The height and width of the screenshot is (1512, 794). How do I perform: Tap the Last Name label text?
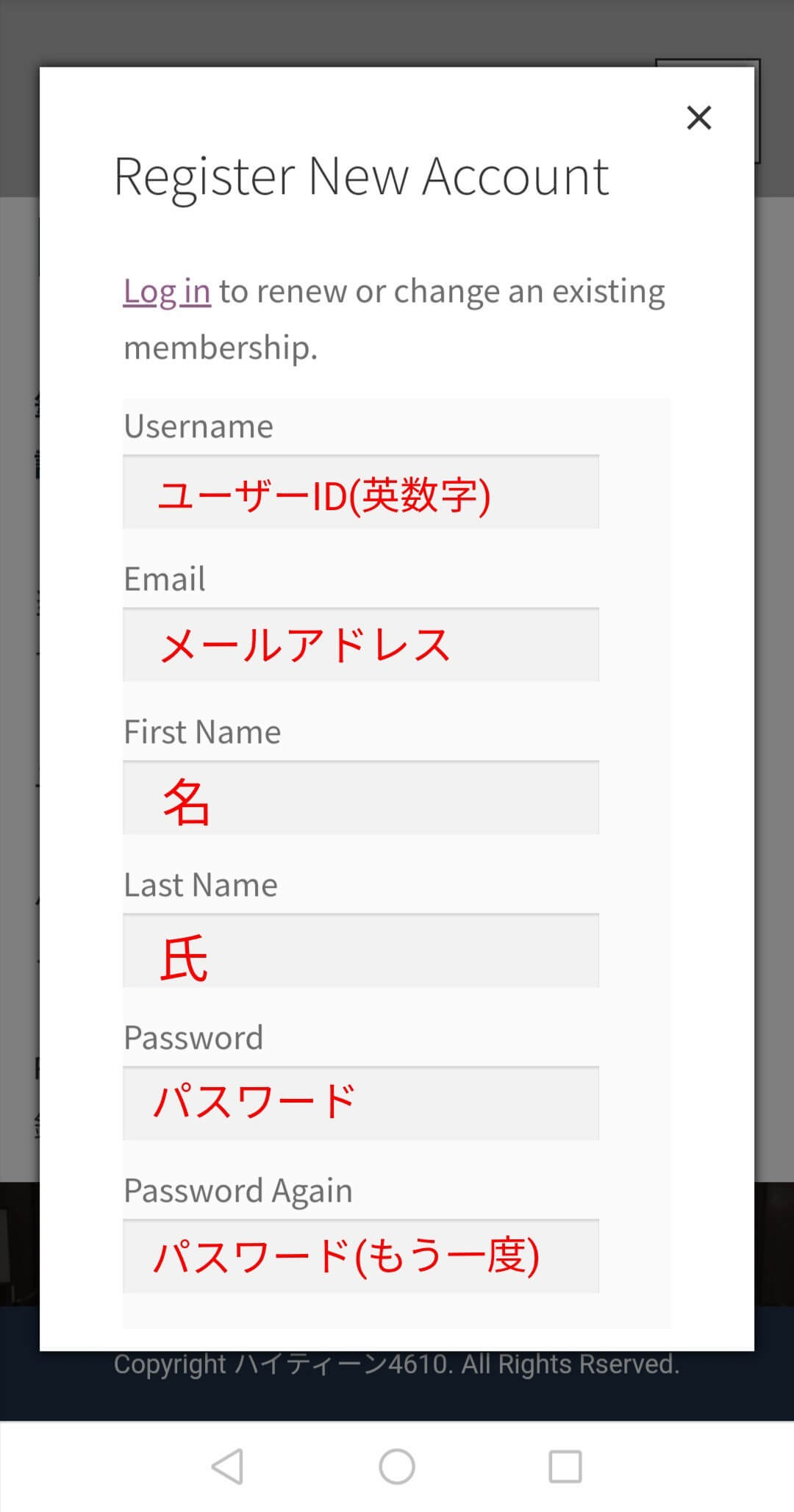click(x=201, y=885)
